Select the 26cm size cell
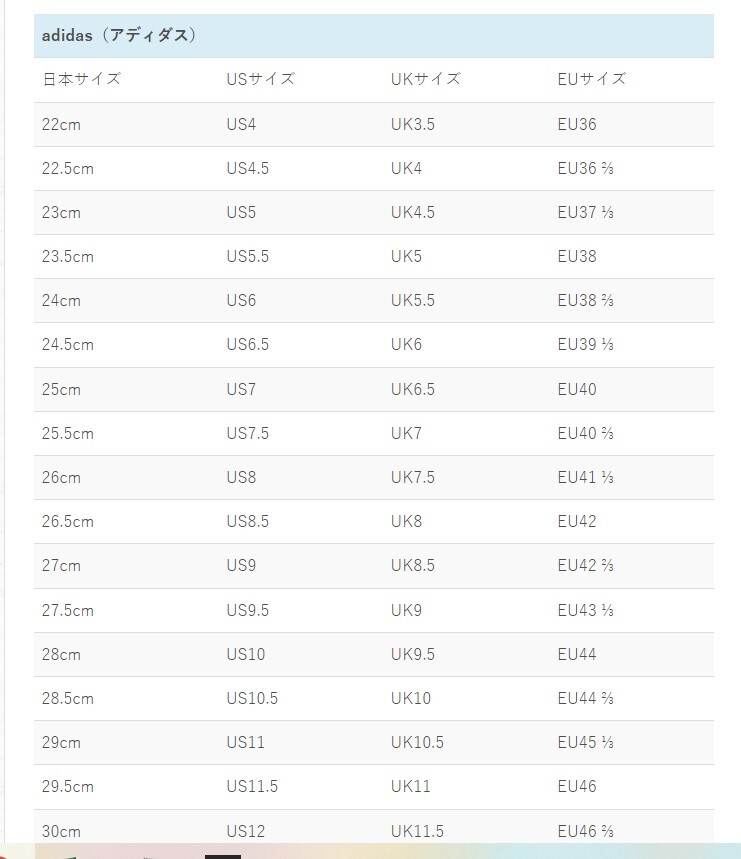Viewport: 741px width, 859px height. tap(61, 477)
